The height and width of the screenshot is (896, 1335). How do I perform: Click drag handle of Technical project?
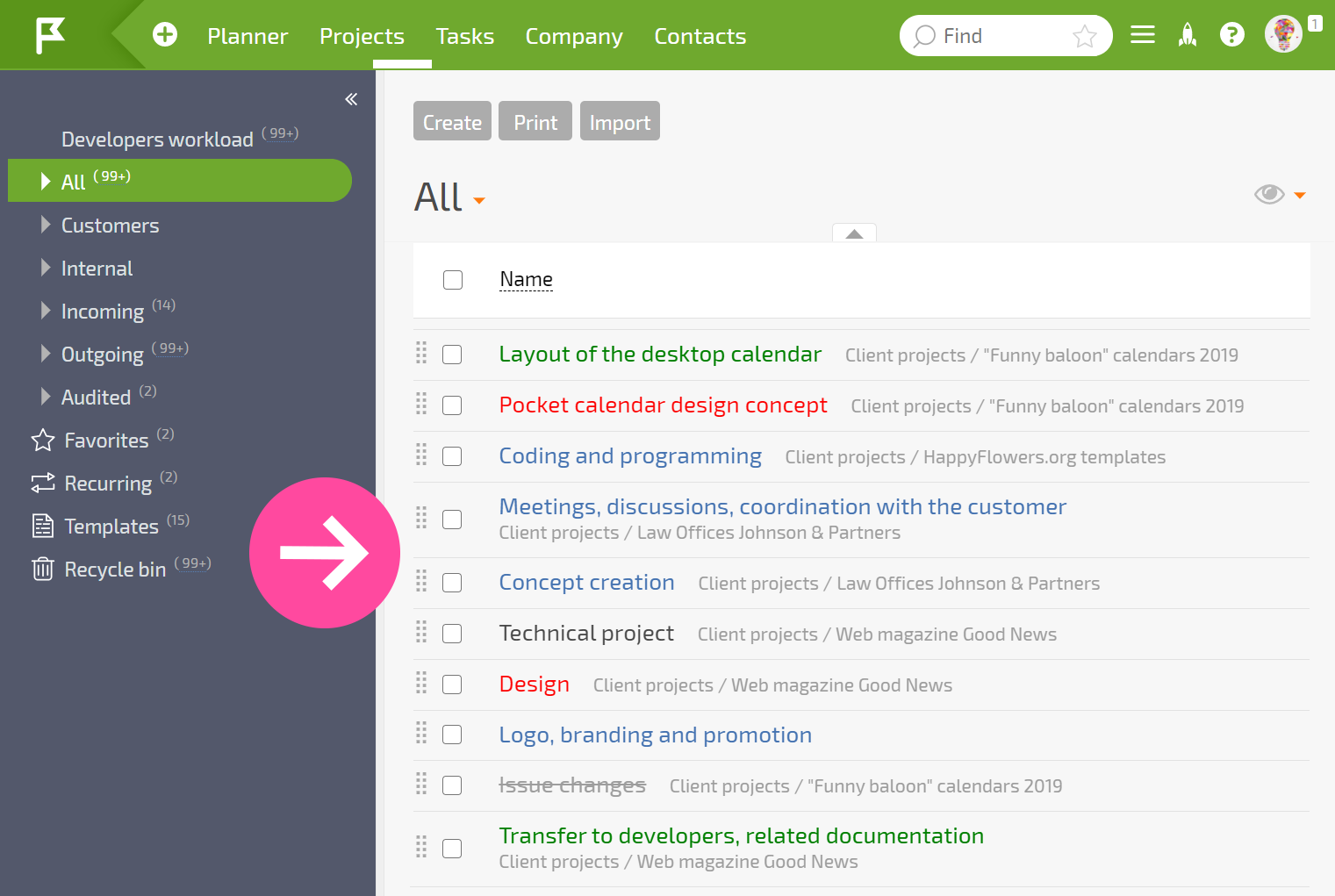pos(421,632)
